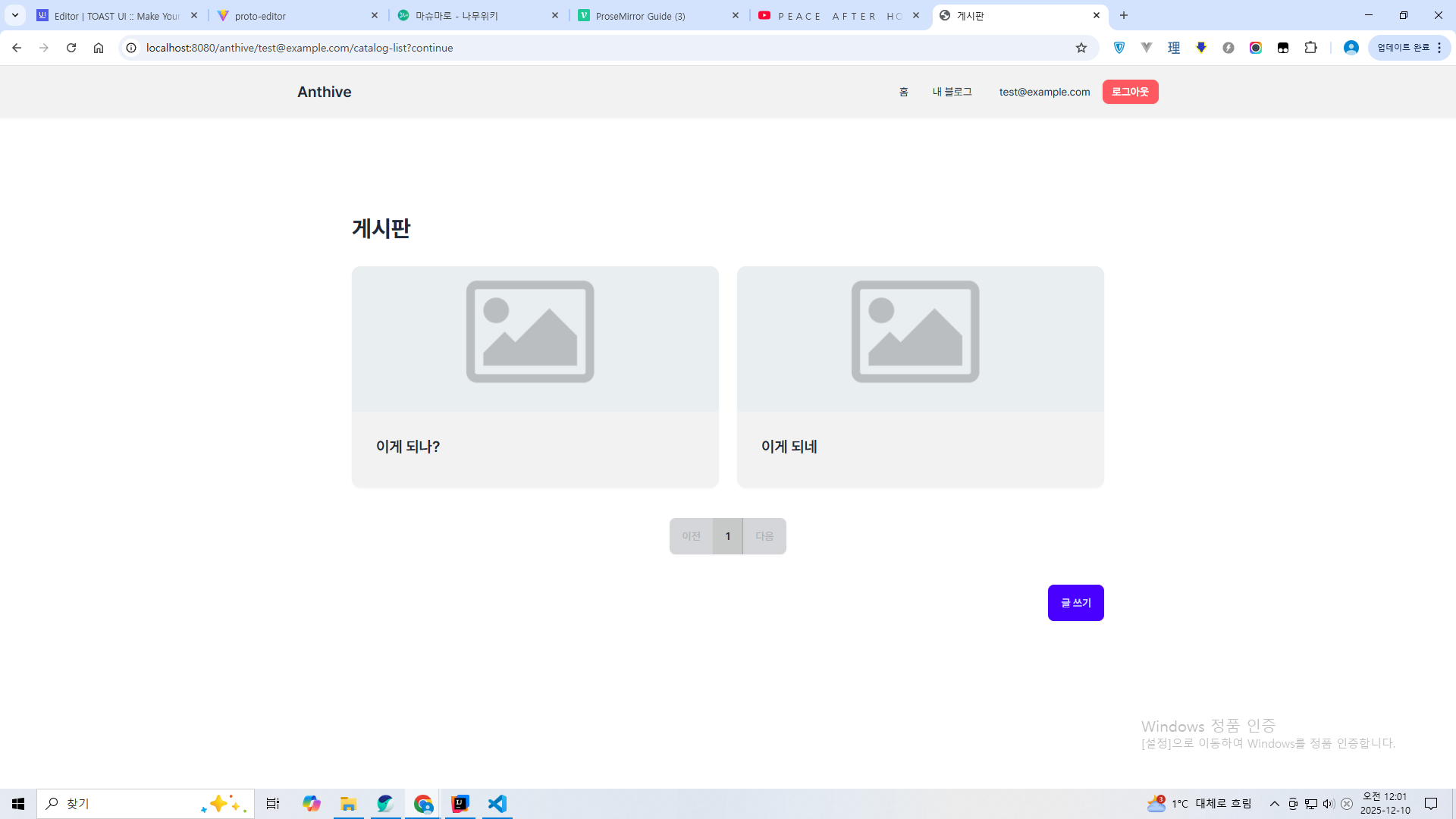
Task: Click the browser home icon
Action: (x=99, y=48)
